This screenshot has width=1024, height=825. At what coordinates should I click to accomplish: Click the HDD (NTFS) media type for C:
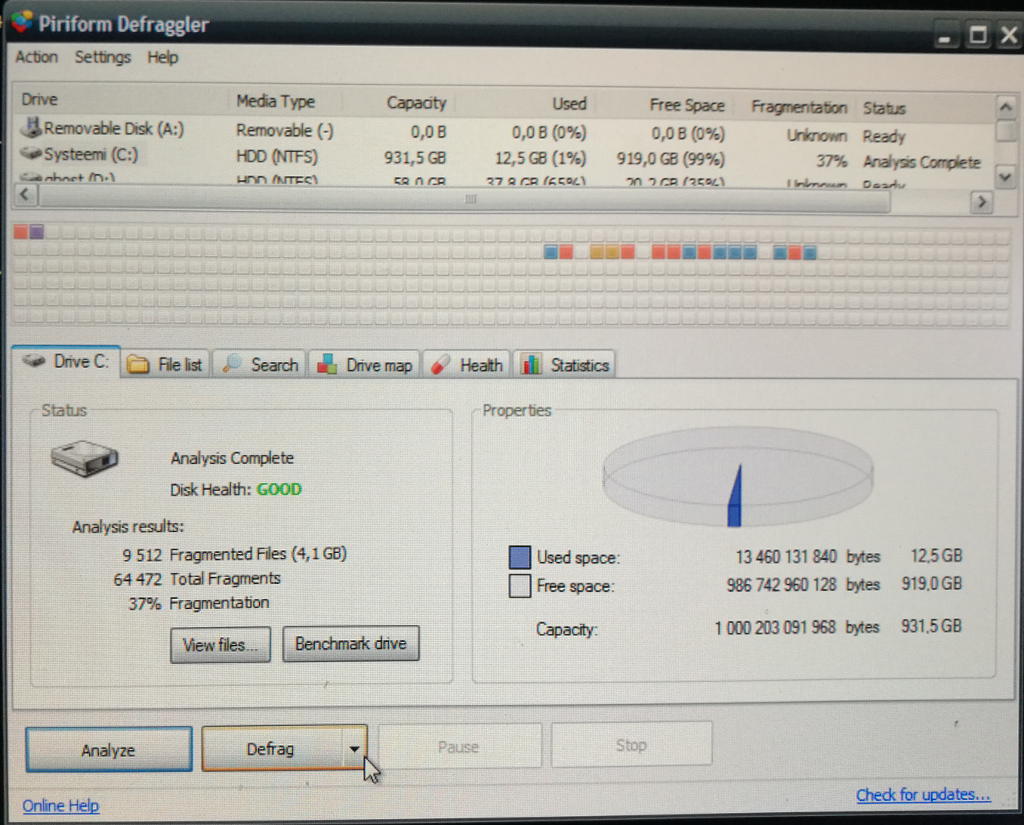277,157
